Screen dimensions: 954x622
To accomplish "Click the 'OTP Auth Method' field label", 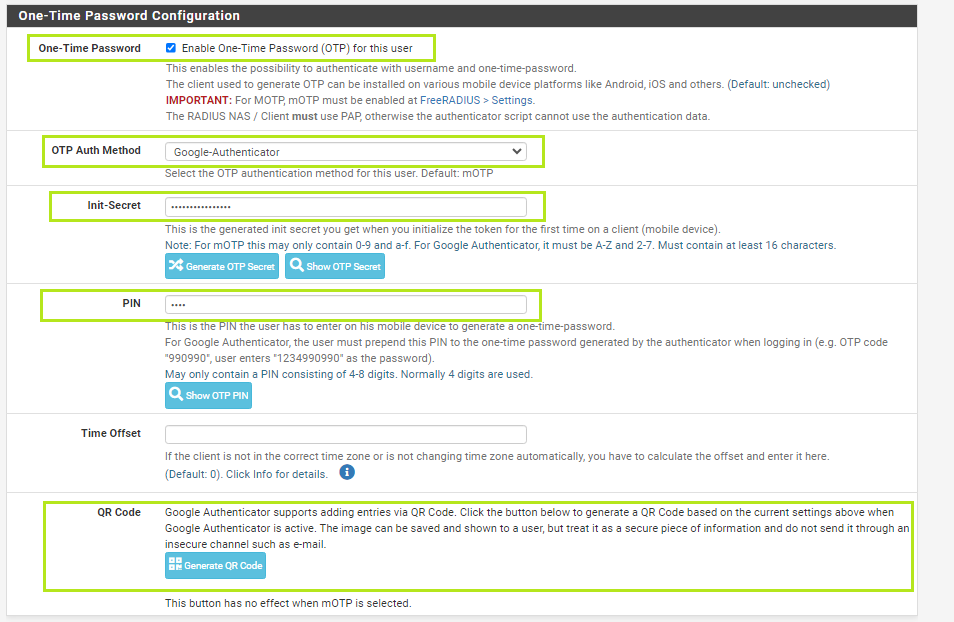I will point(96,151).
